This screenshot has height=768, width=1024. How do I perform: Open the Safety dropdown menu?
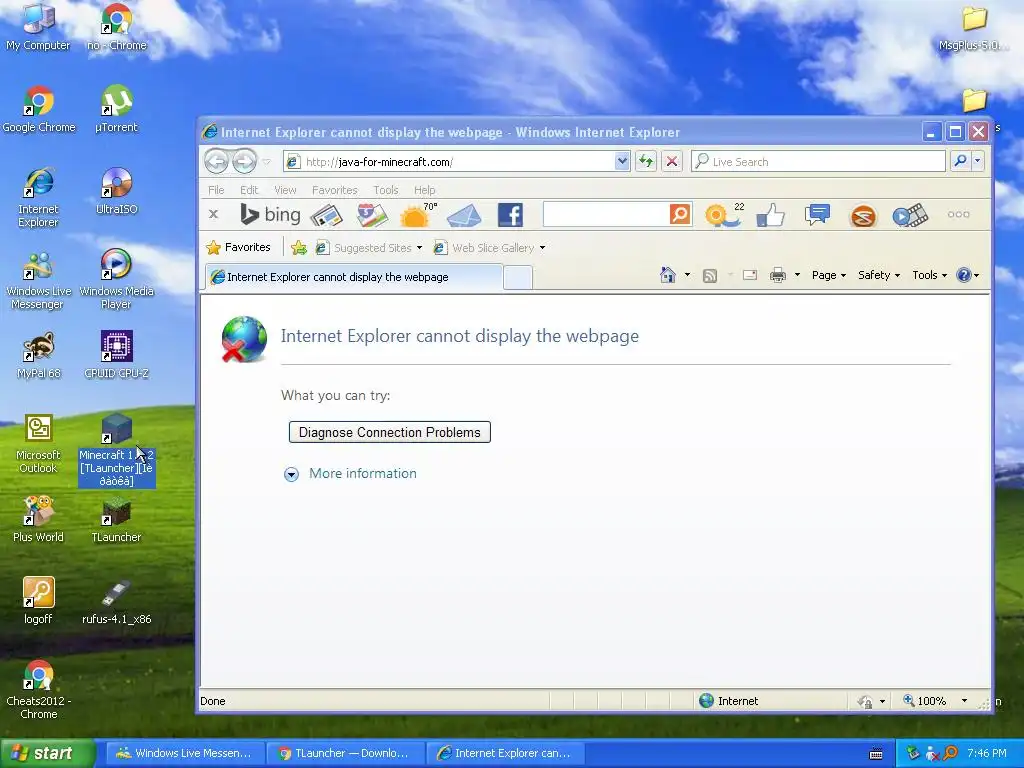(878, 275)
